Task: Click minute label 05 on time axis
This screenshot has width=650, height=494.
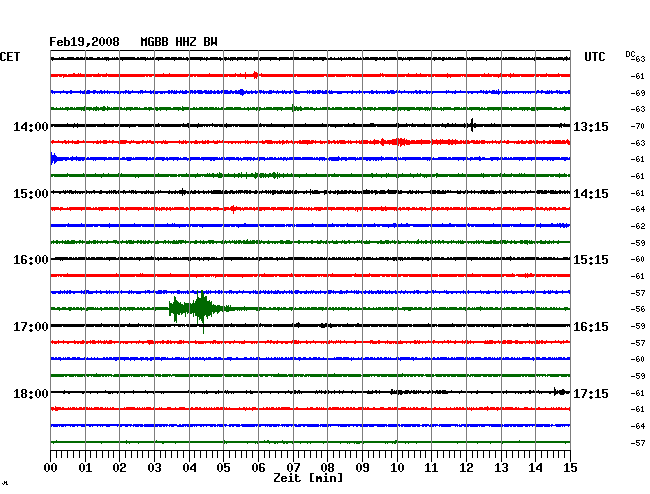Action: tap(223, 468)
